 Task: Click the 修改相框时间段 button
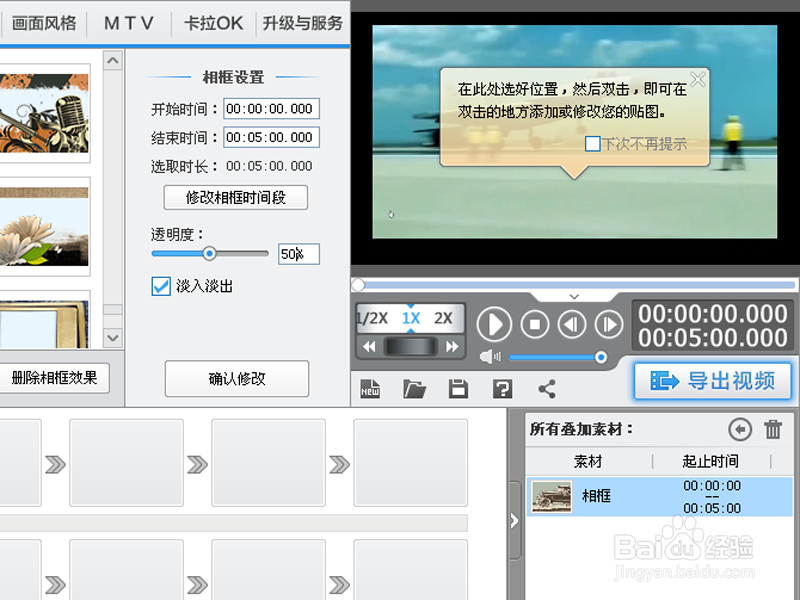(x=236, y=197)
